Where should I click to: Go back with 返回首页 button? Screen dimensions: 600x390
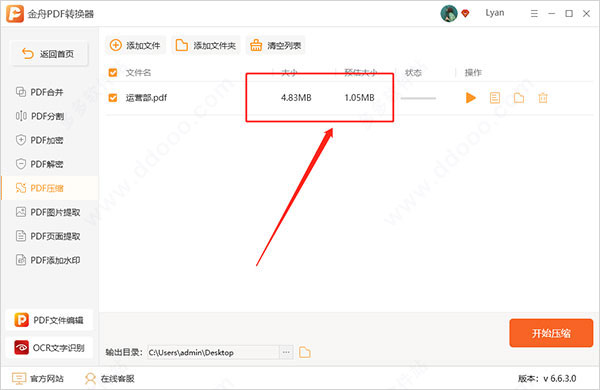pyautogui.click(x=49, y=54)
